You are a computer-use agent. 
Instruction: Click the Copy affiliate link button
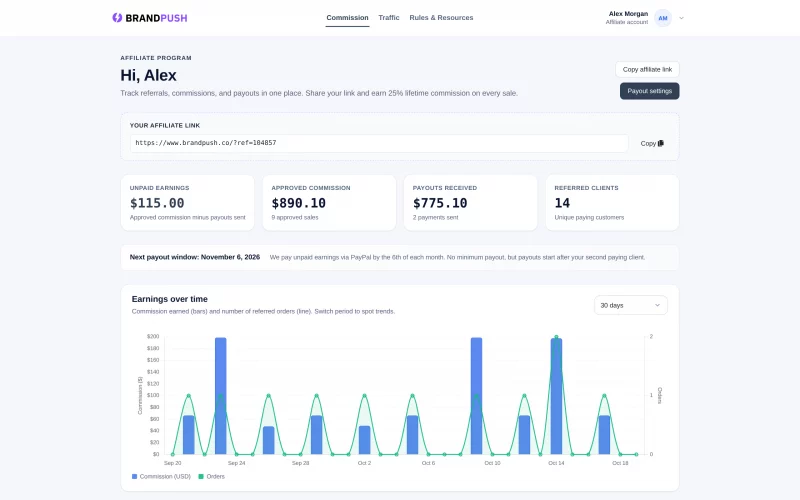point(647,69)
